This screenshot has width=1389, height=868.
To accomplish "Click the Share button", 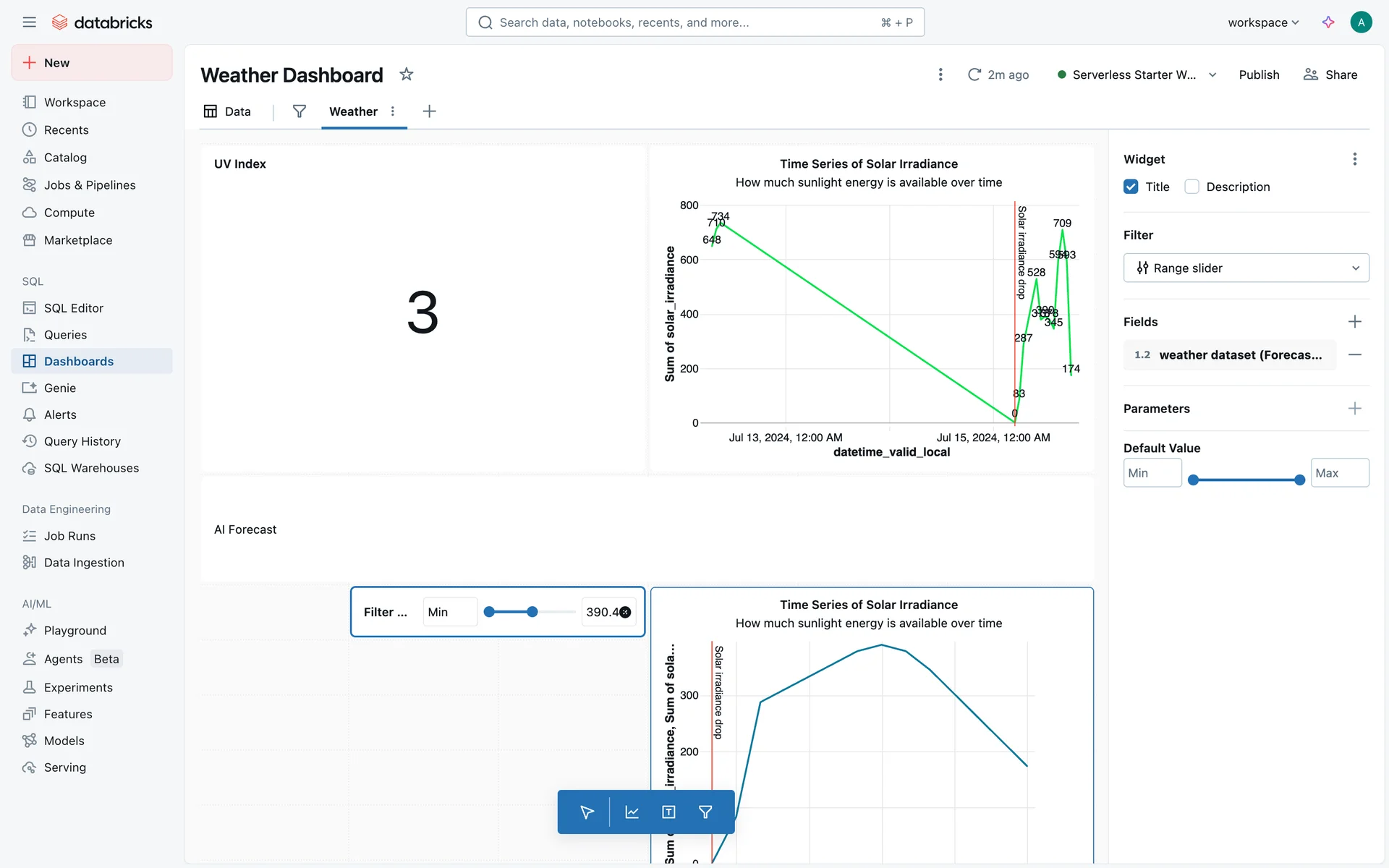I will [1330, 75].
